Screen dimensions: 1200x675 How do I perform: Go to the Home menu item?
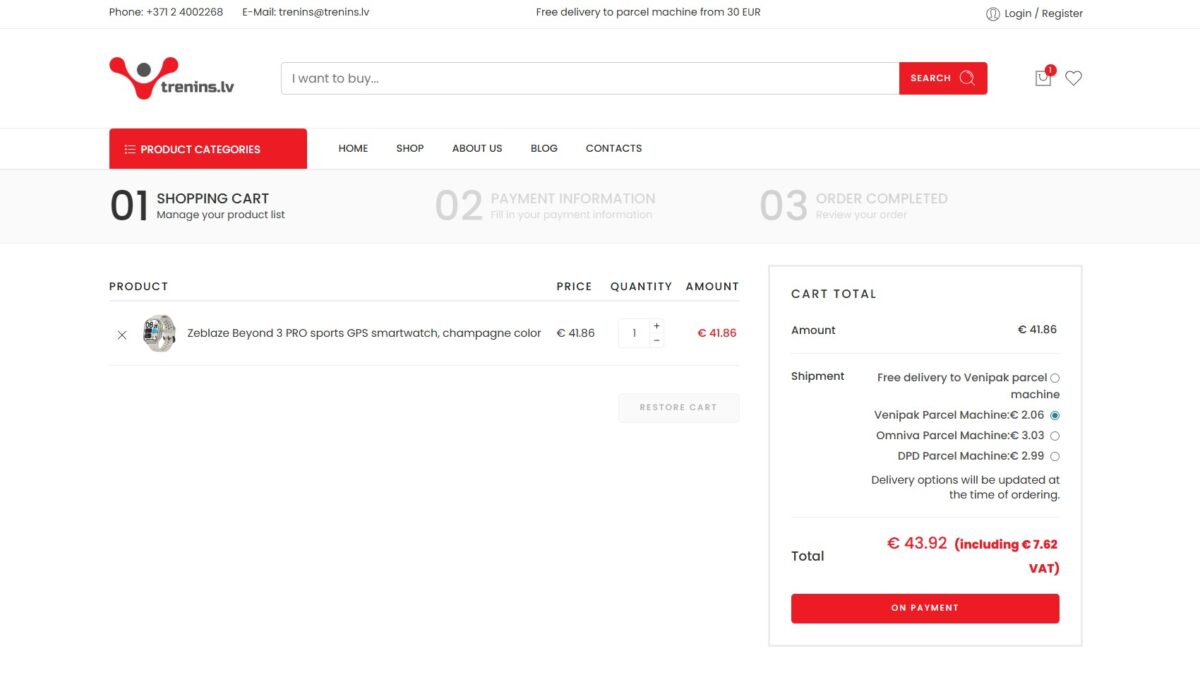point(353,148)
